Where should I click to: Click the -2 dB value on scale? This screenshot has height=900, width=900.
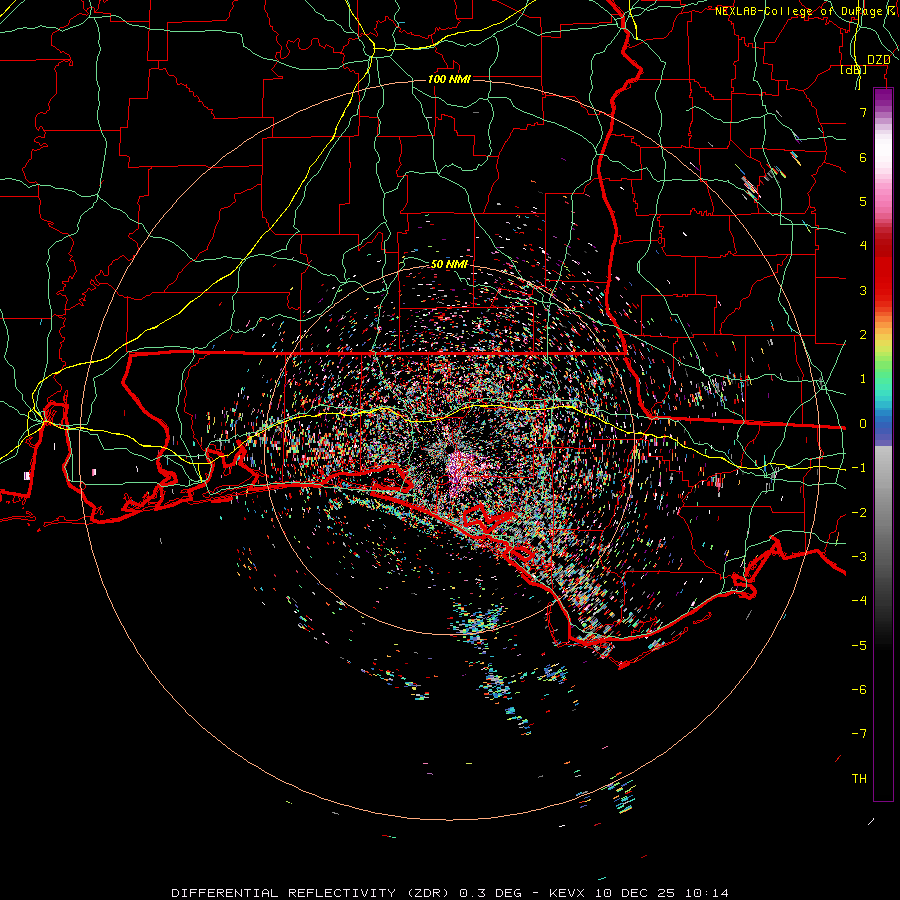pos(859,513)
